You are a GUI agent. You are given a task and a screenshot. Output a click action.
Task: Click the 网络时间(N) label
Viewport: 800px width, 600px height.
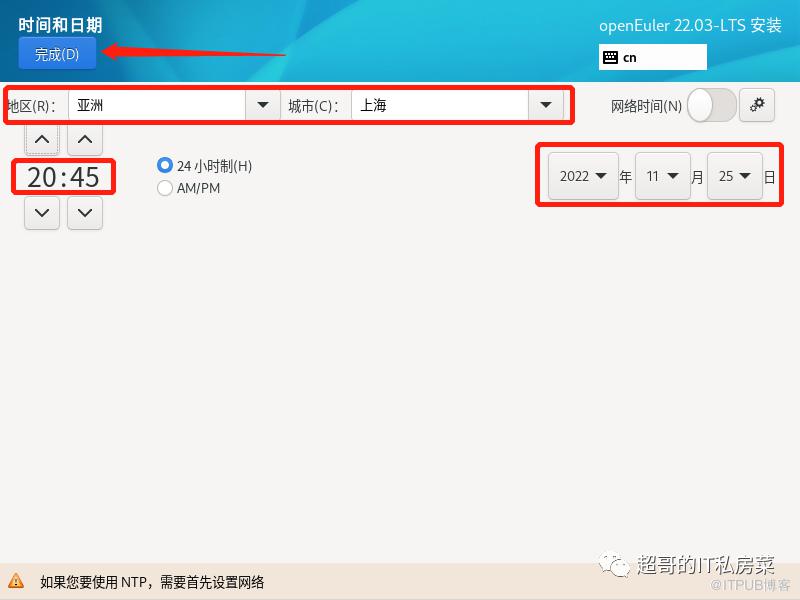coord(646,106)
